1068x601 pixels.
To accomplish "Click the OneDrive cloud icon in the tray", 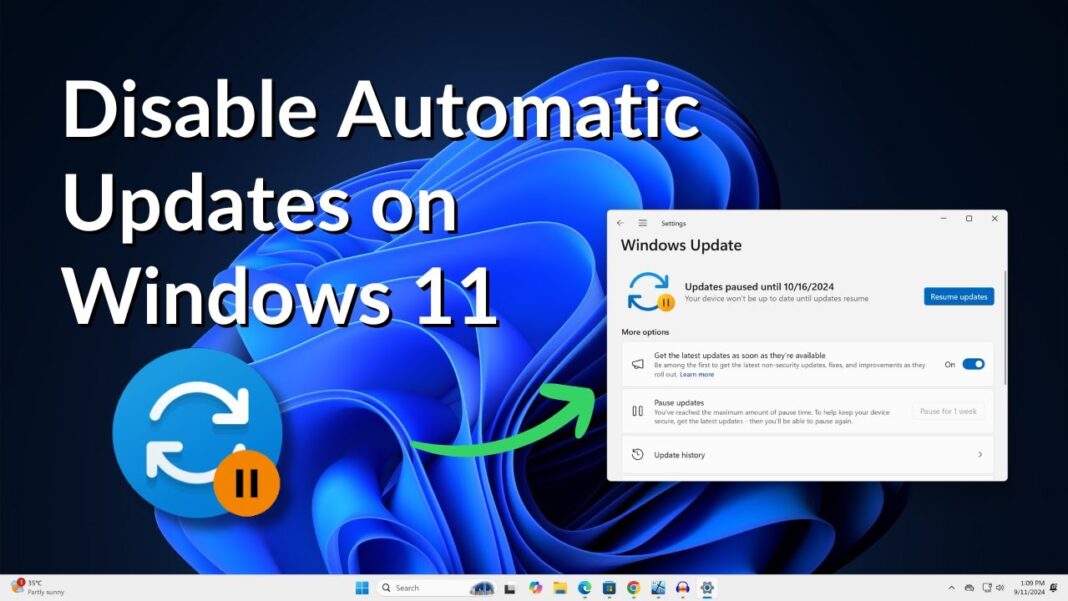I will click(x=970, y=588).
